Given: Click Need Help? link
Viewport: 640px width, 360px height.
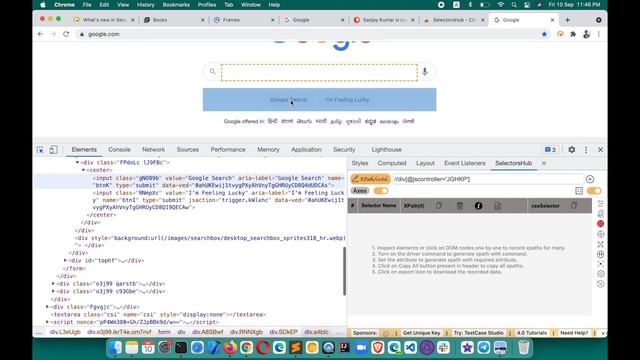Looking at the screenshot, I should point(574,333).
